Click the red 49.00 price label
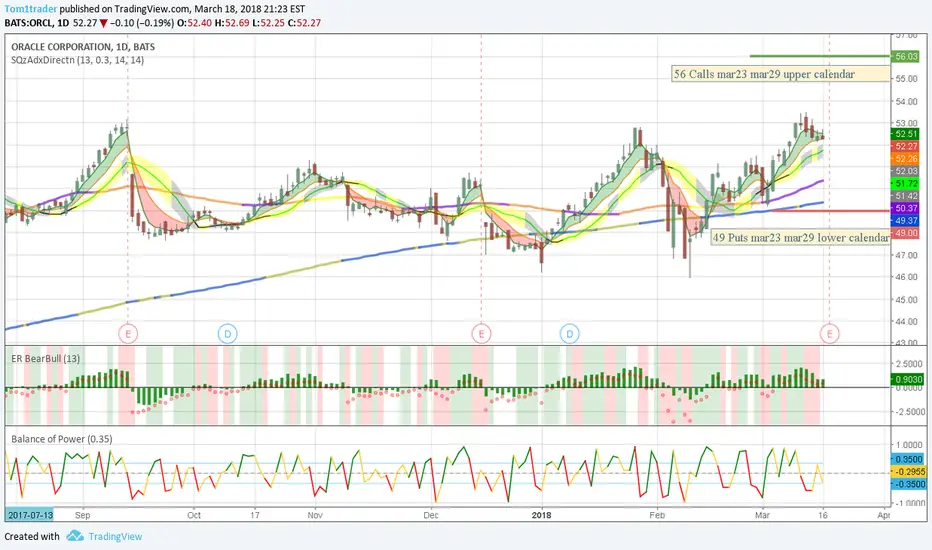Viewport: 932px width, 550px height. (906, 233)
